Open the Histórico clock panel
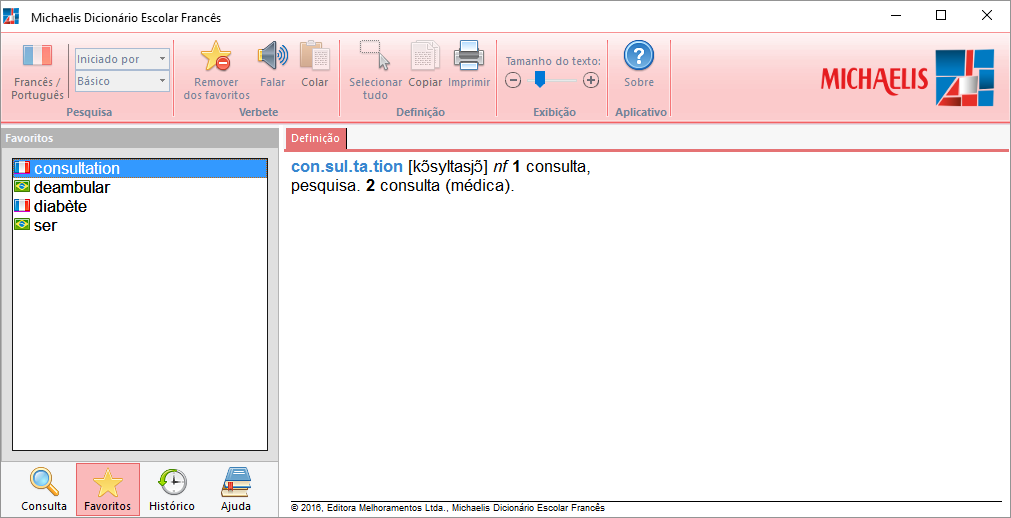The image size is (1011, 518). point(172,489)
